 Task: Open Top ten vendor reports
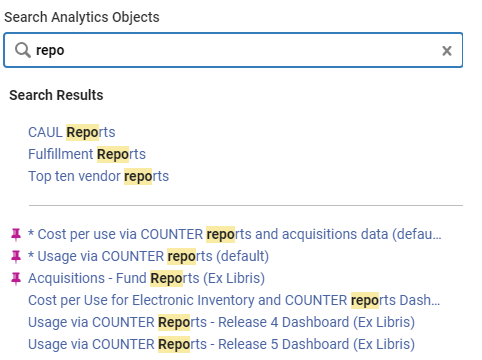click(x=99, y=176)
